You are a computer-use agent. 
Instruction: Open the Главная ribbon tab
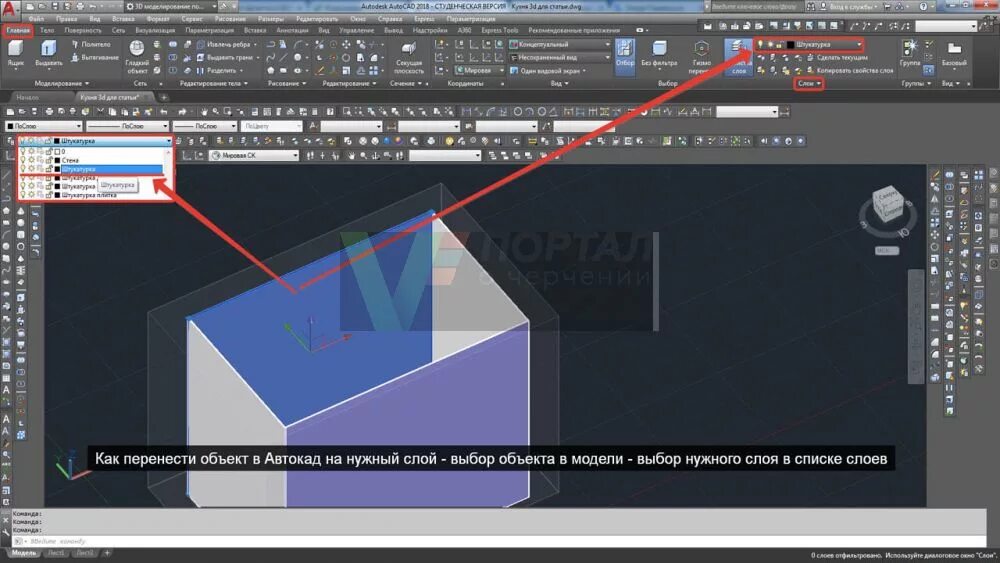coord(18,30)
